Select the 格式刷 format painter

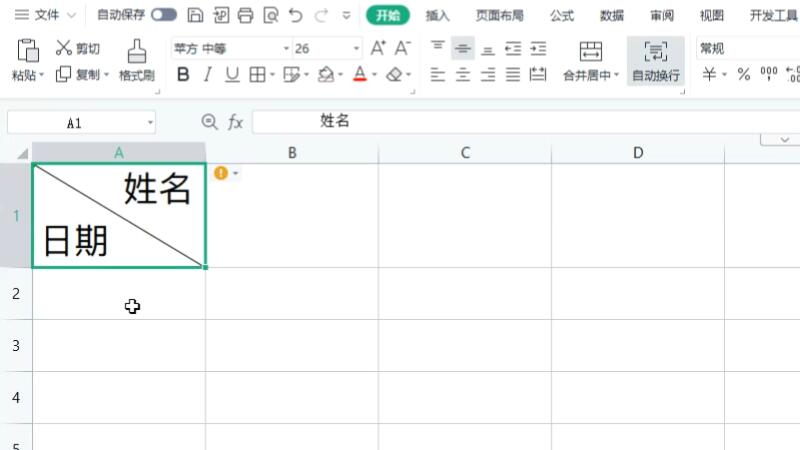[x=137, y=61]
